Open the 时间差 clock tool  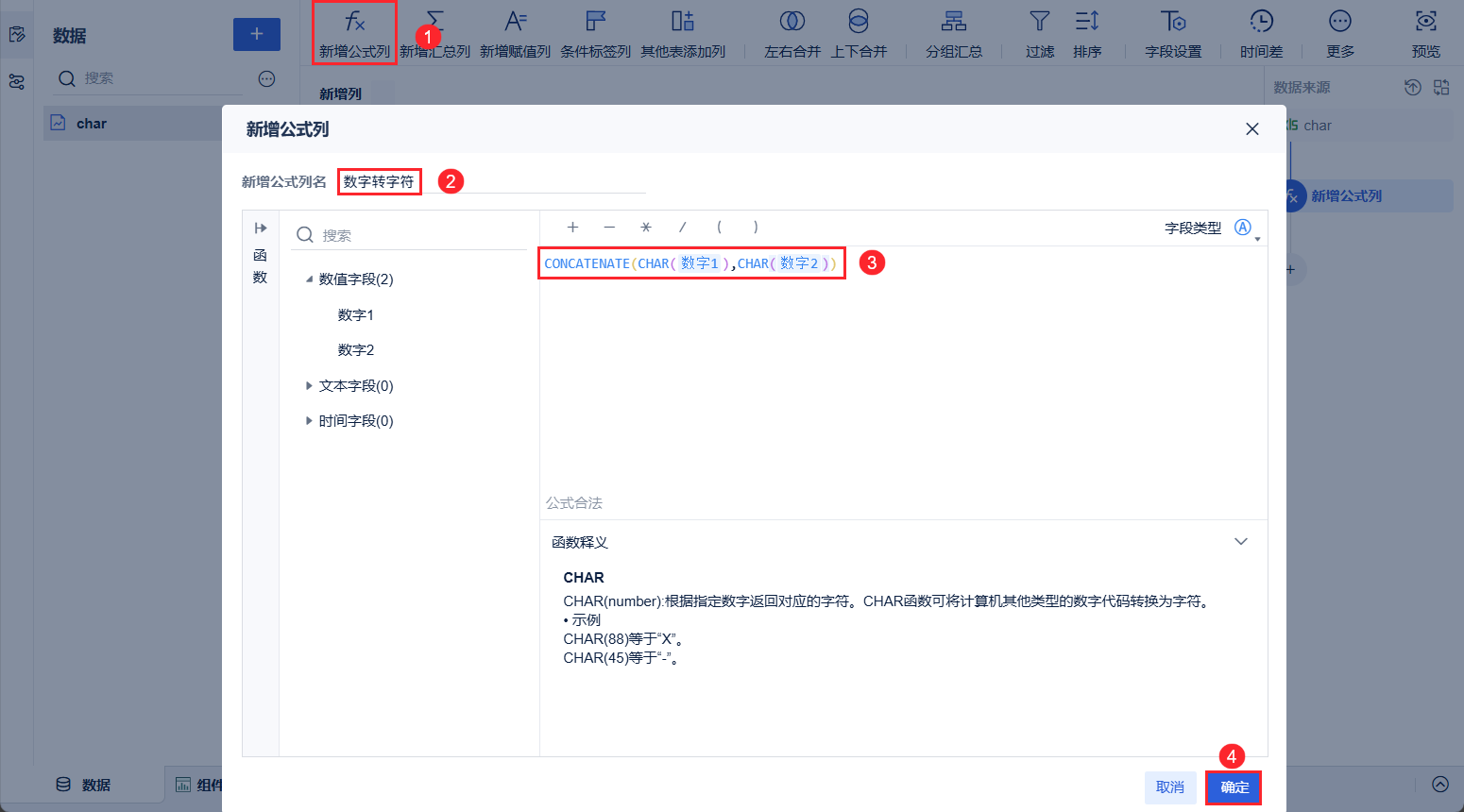(x=1261, y=33)
